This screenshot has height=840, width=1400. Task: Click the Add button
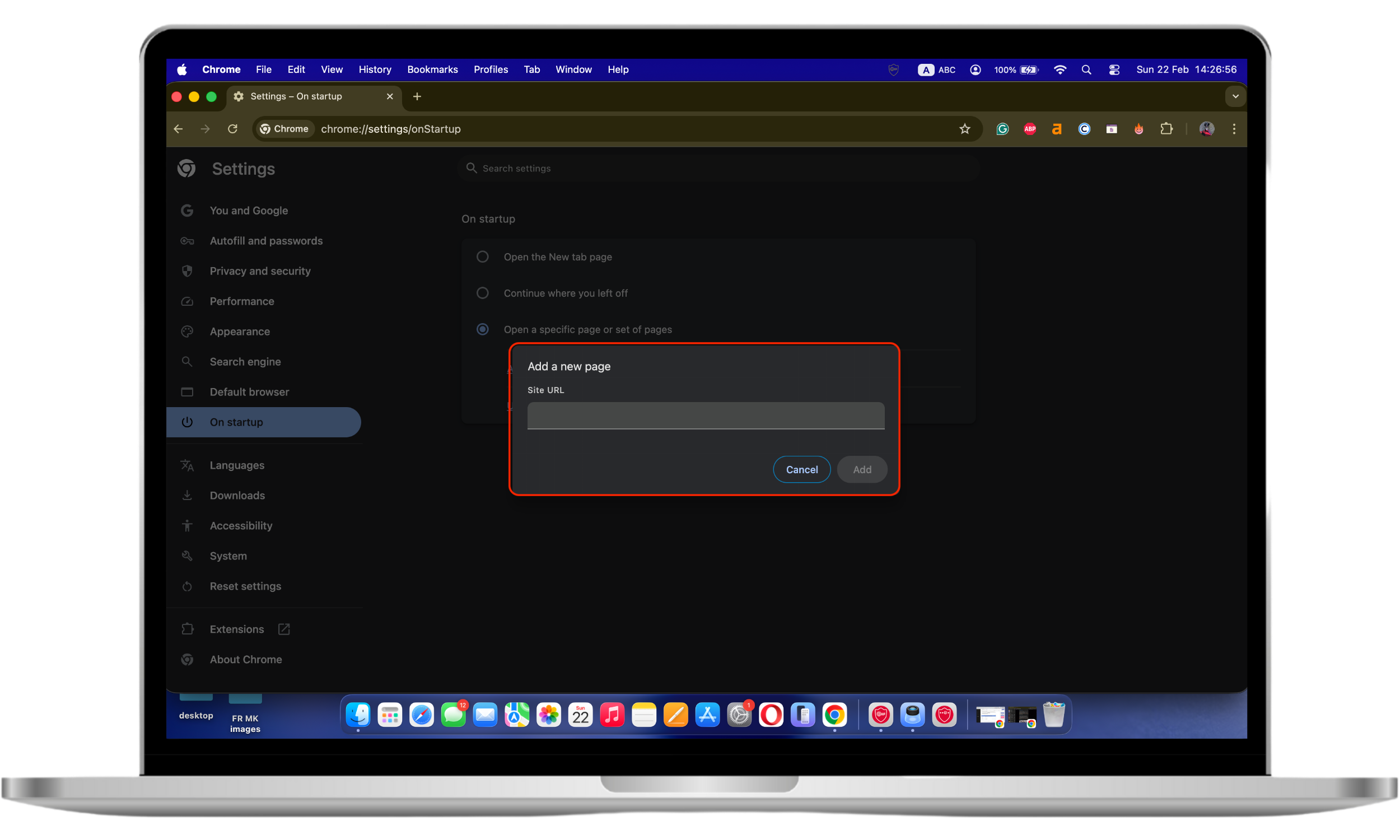861,469
